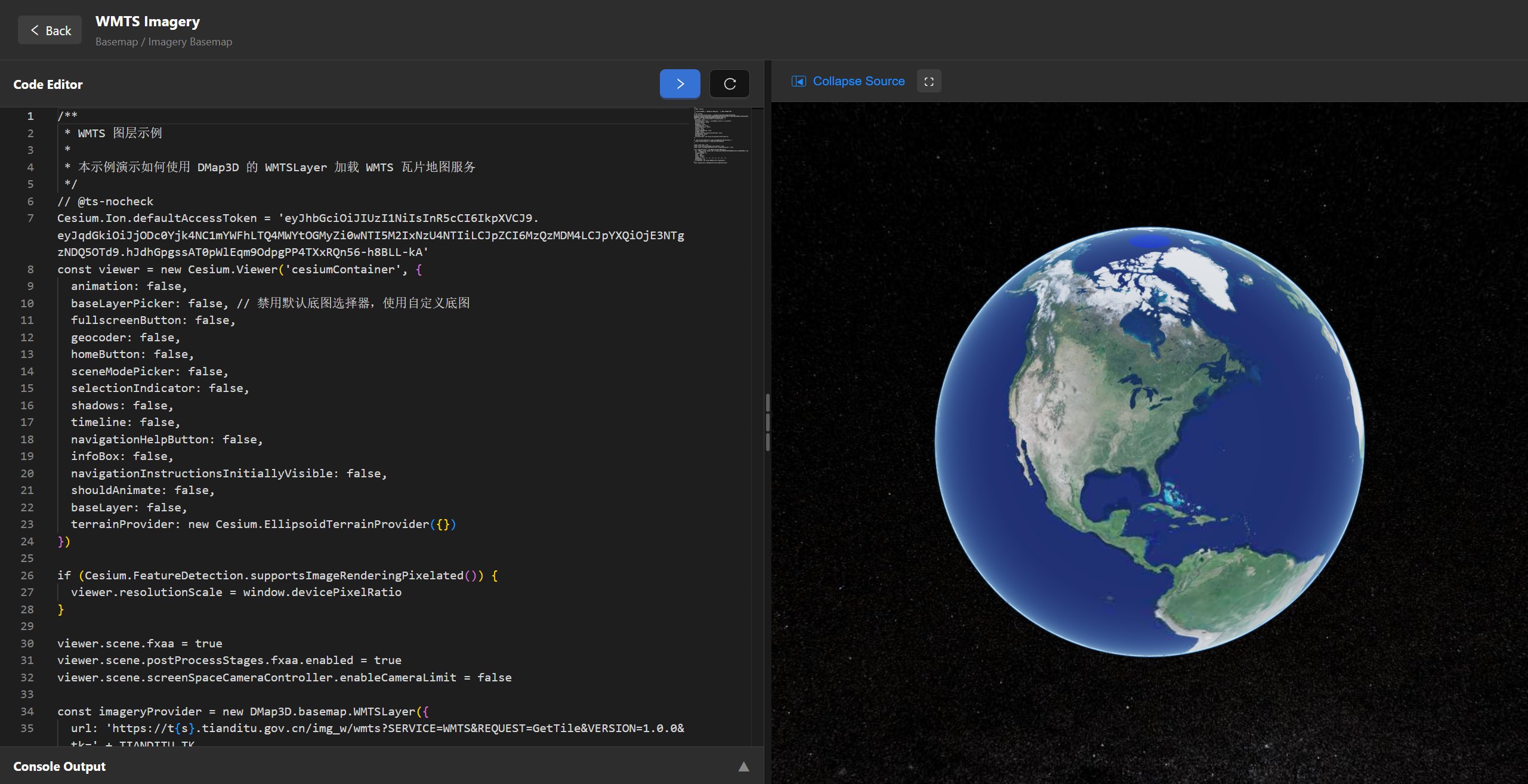The height and width of the screenshot is (784, 1528).
Task: Go back with the Back button
Action: (x=50, y=30)
